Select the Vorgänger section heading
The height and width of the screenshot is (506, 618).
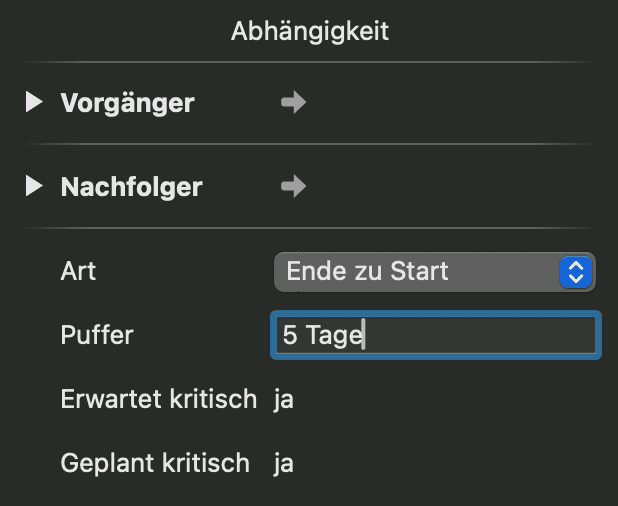pyautogui.click(x=127, y=103)
